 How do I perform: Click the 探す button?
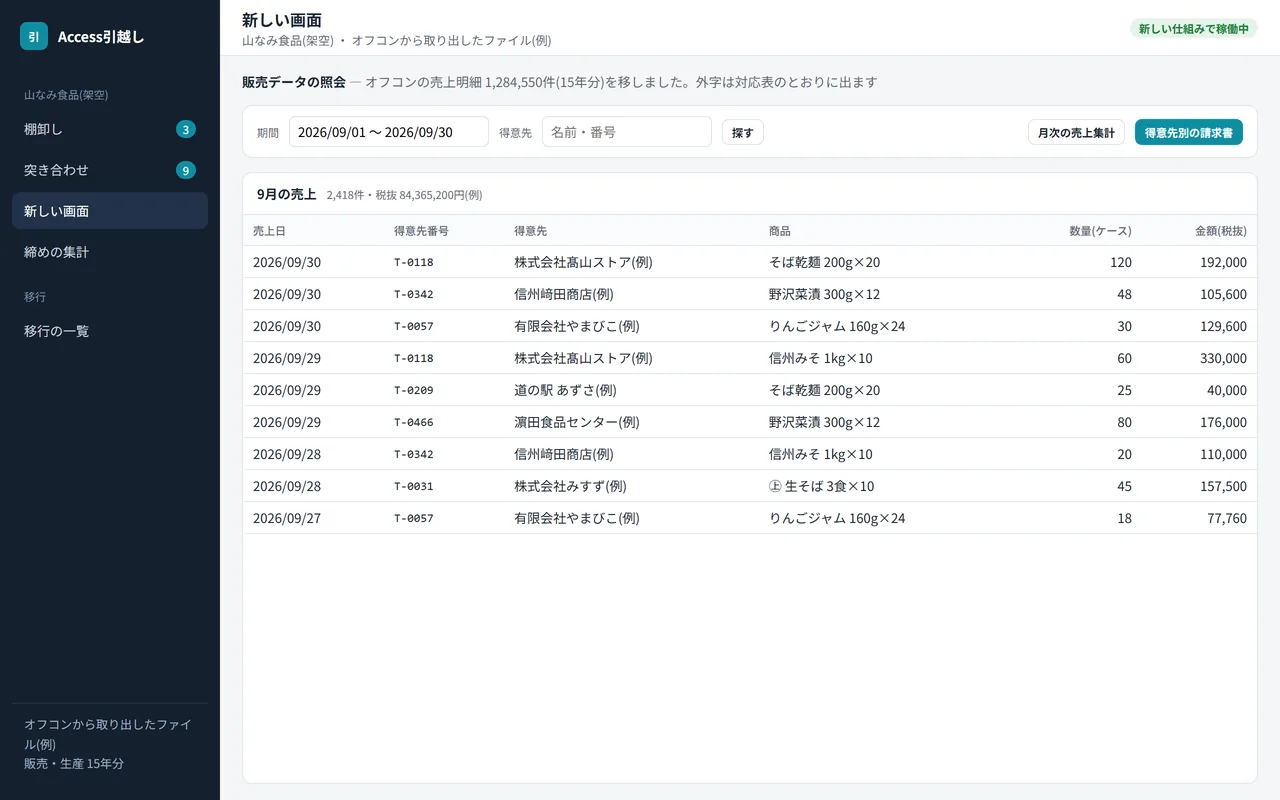click(x=743, y=132)
